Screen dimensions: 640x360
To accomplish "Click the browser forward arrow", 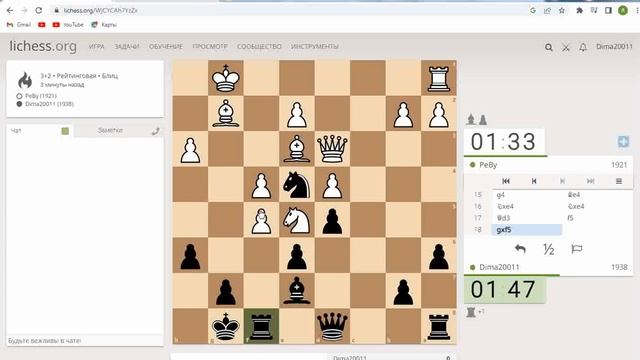I will point(24,10).
